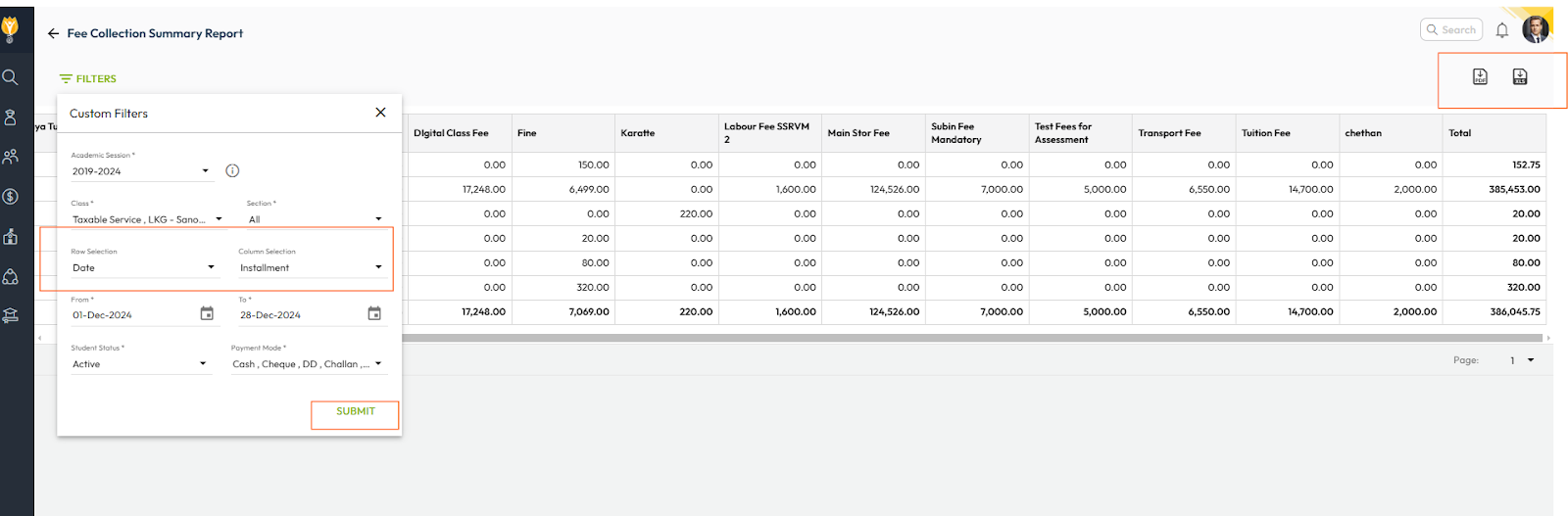
Task: Download the report as XLS
Action: point(1519,76)
